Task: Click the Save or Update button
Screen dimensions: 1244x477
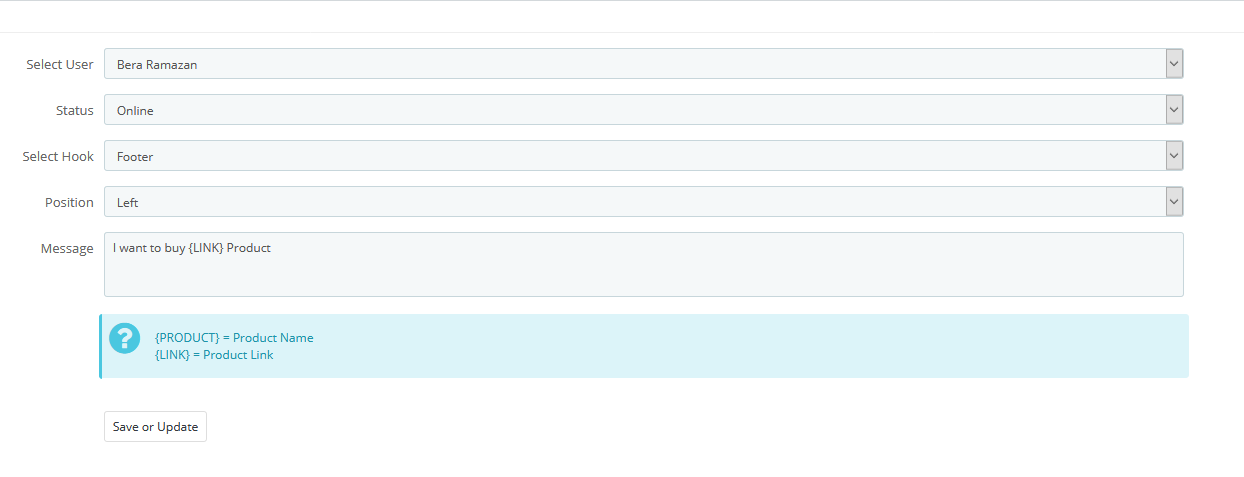Action: coord(155,426)
